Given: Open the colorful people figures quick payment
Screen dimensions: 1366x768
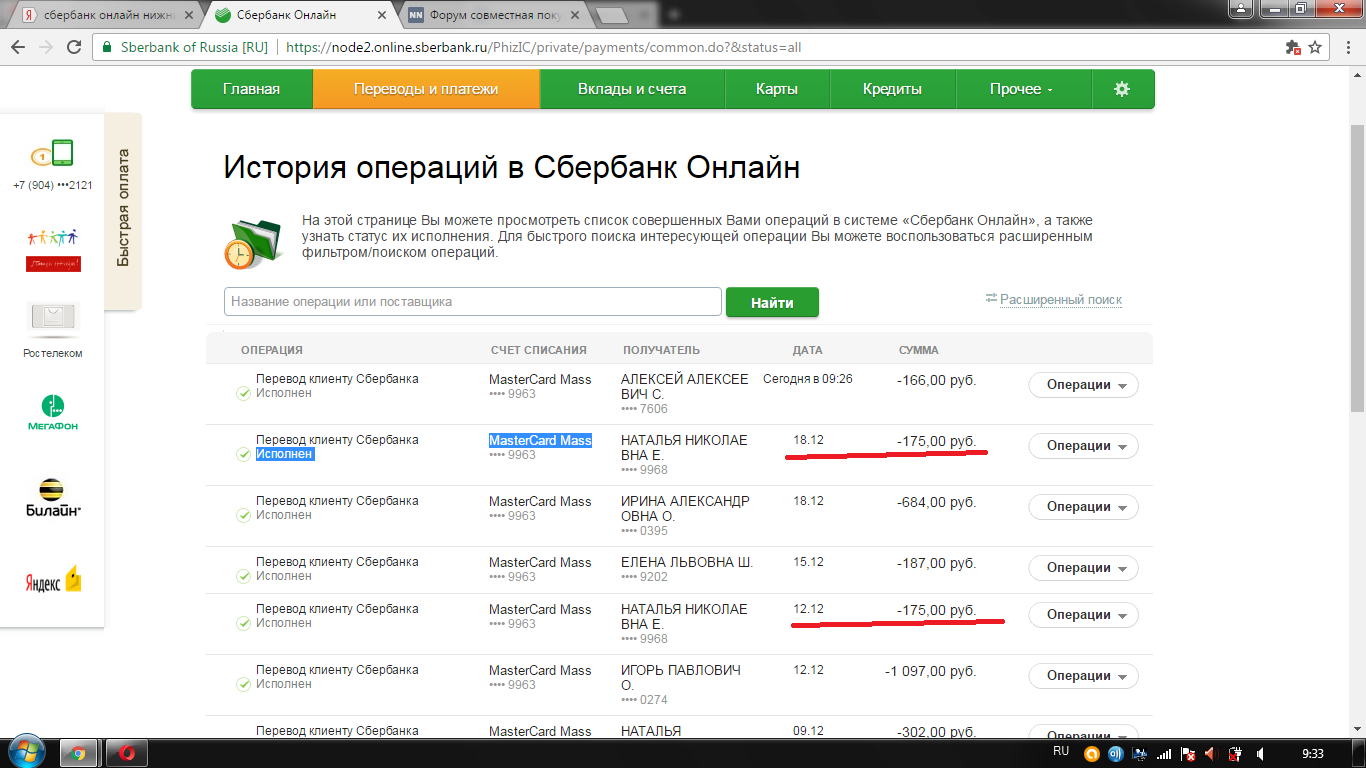Looking at the screenshot, I should [x=53, y=250].
